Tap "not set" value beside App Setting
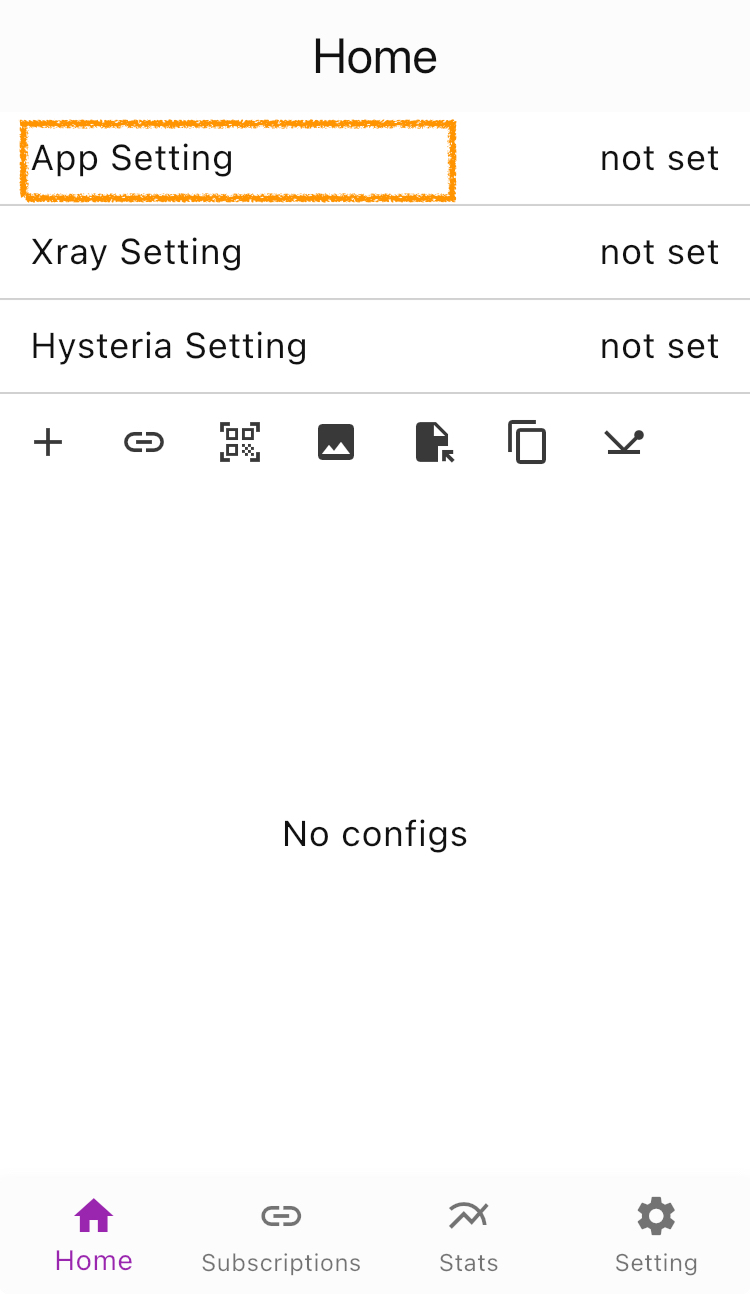Viewport: 750px width, 1294px height. point(659,159)
